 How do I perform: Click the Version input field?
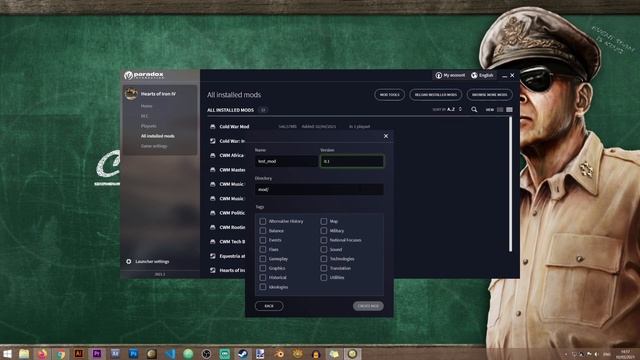[x=352, y=161]
